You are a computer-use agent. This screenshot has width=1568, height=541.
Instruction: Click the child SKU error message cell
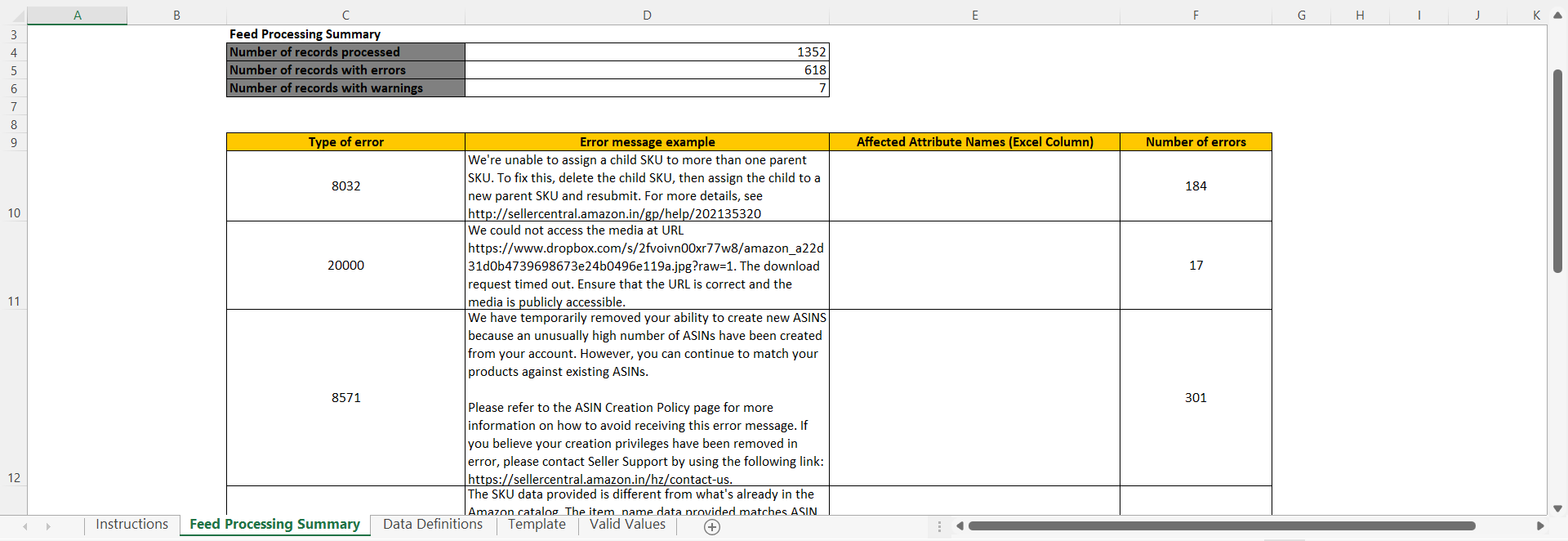(x=647, y=186)
